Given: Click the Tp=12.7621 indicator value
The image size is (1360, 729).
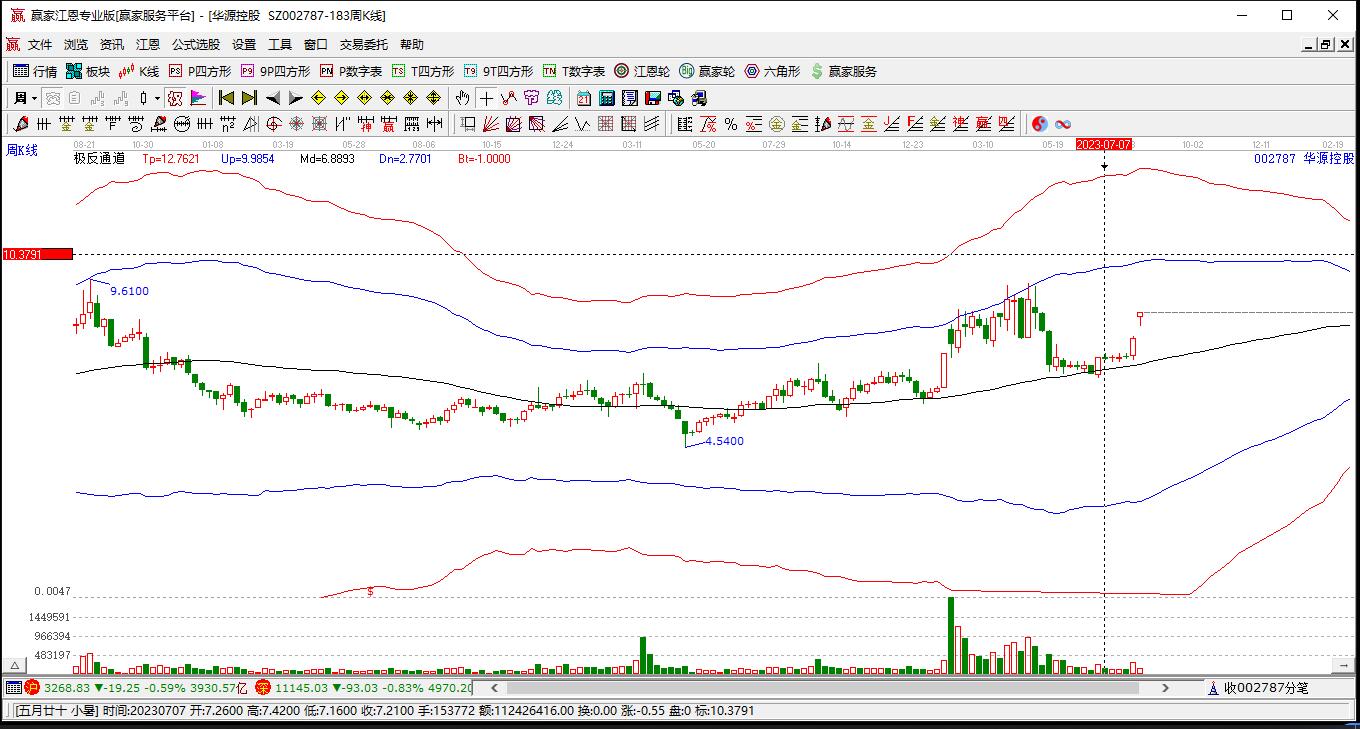Looking at the screenshot, I should [170, 158].
